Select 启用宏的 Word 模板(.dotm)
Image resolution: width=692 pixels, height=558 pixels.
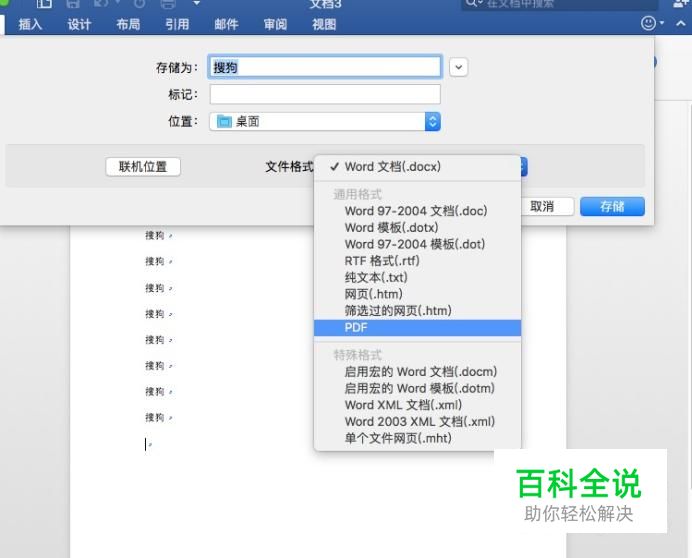(417, 388)
